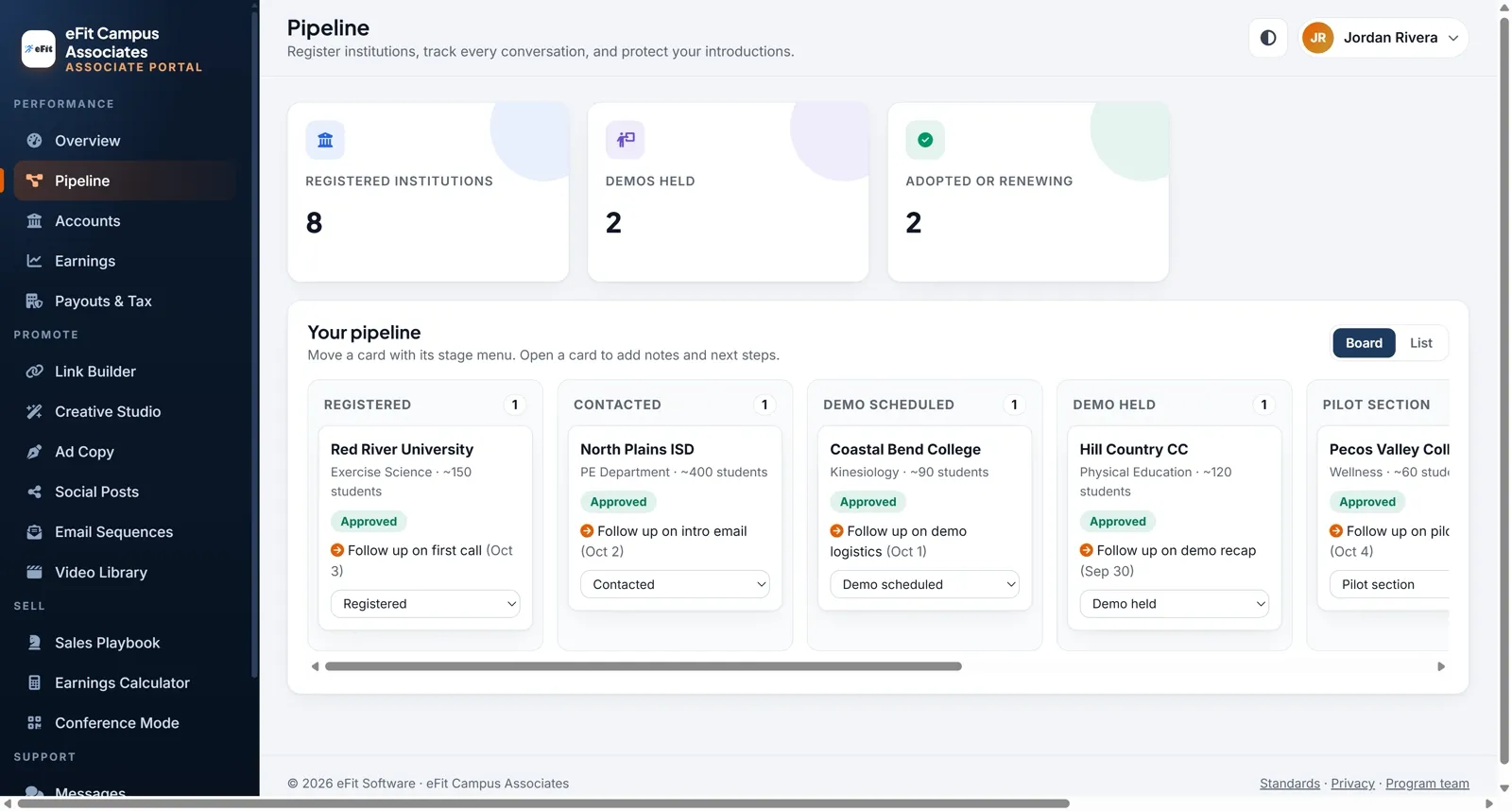
Task: Click the eFit logo icon
Action: point(39,49)
